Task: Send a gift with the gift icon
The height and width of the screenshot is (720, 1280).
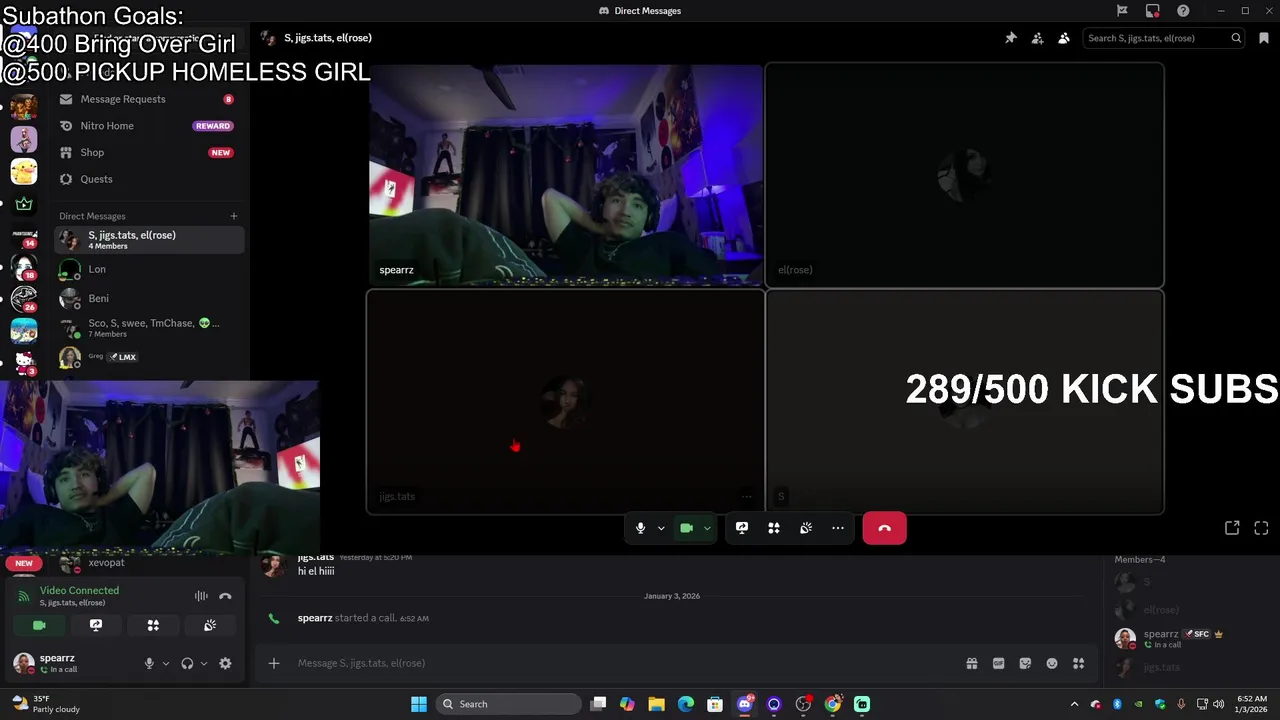Action: coord(971,663)
